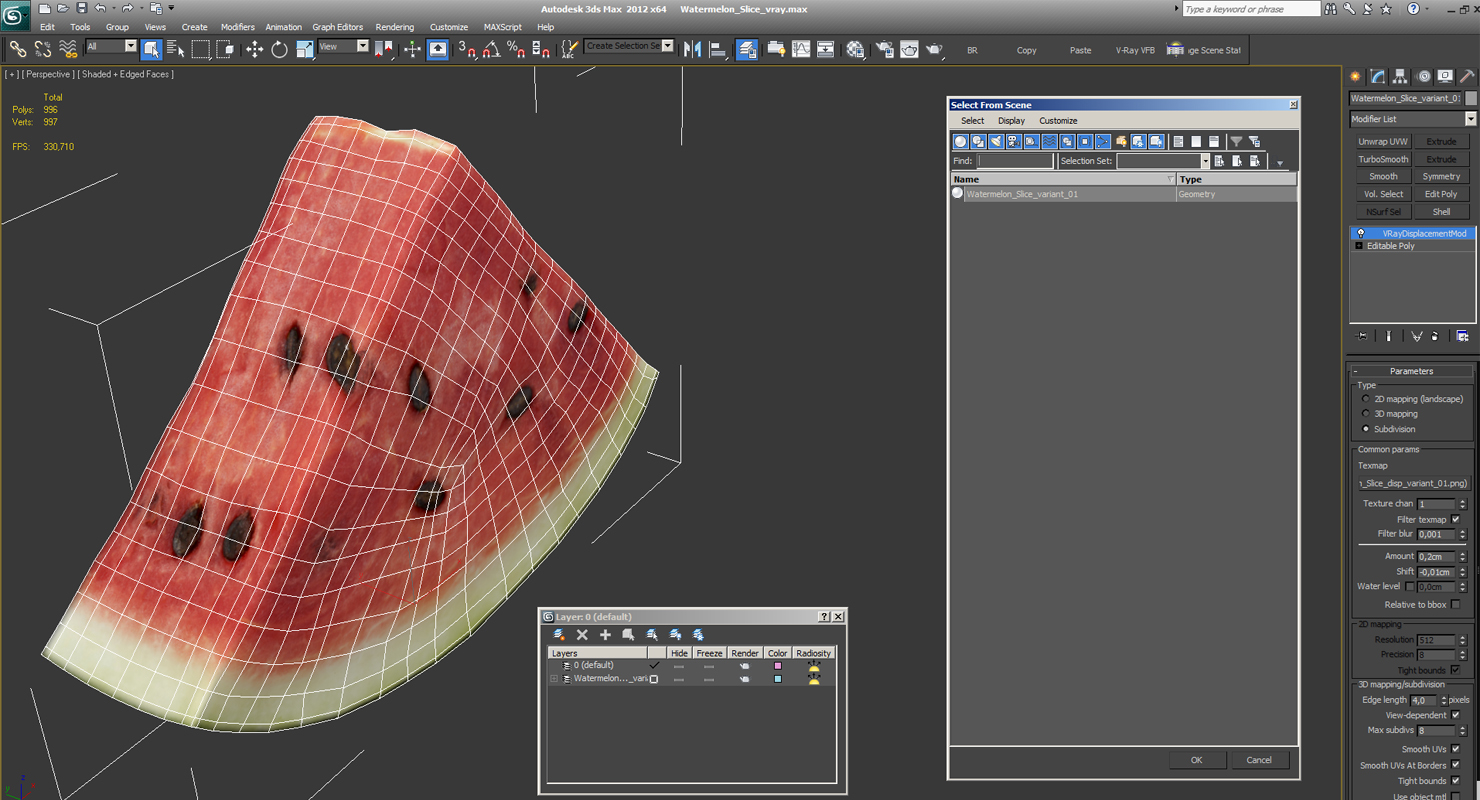This screenshot has width=1480, height=800.
Task: Click the Unwrap UVW modifier button
Action: [1383, 142]
